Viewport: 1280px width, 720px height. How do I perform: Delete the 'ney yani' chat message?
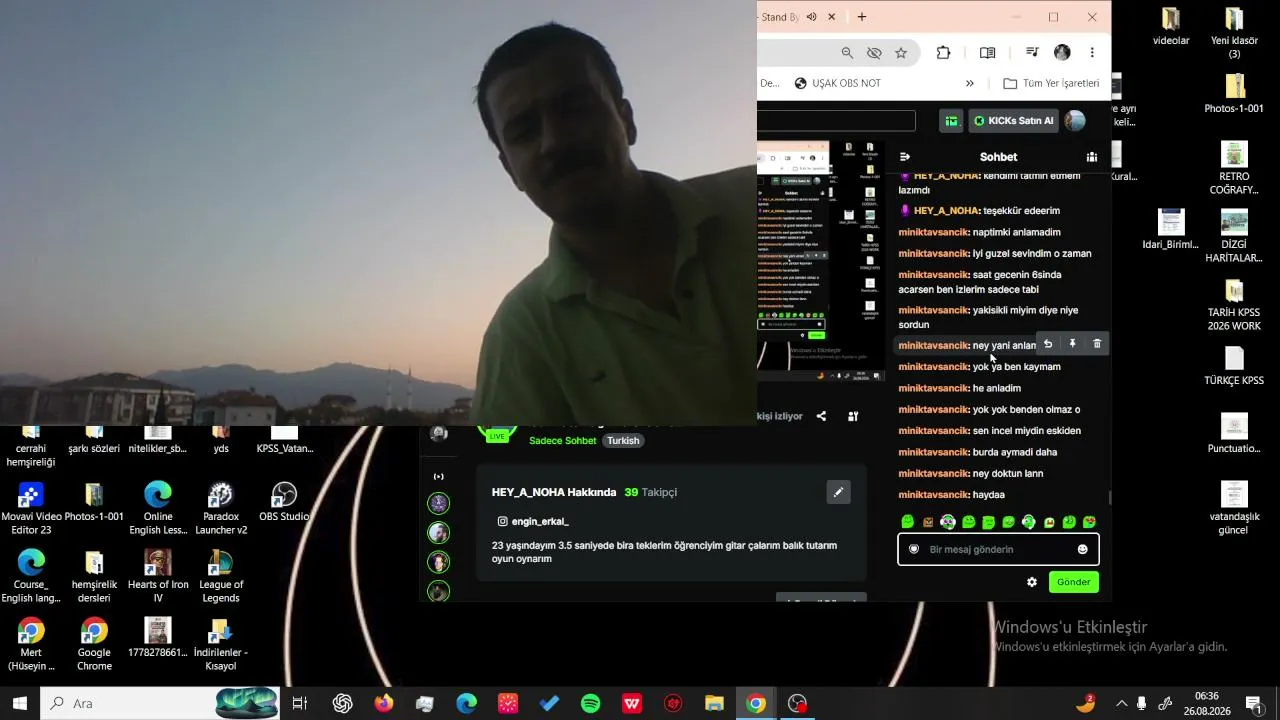click(1097, 344)
